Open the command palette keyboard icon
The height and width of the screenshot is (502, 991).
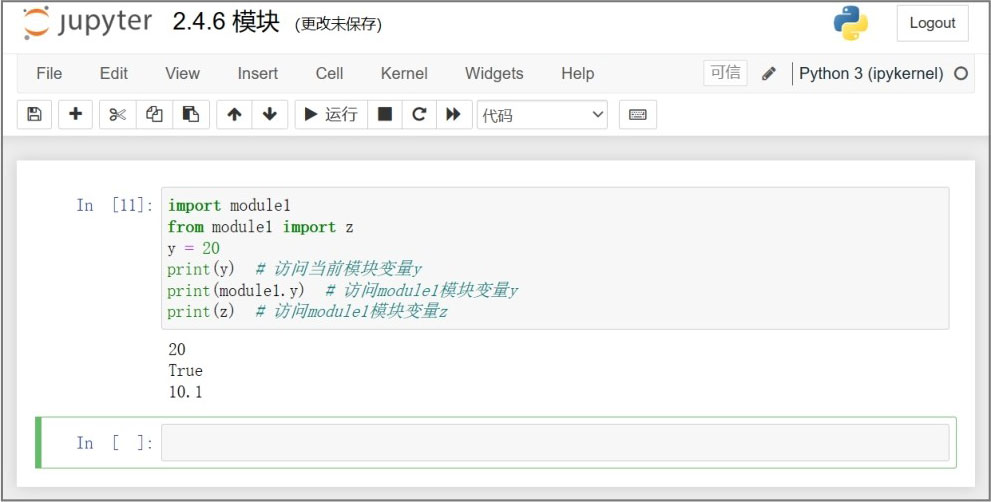(x=638, y=114)
